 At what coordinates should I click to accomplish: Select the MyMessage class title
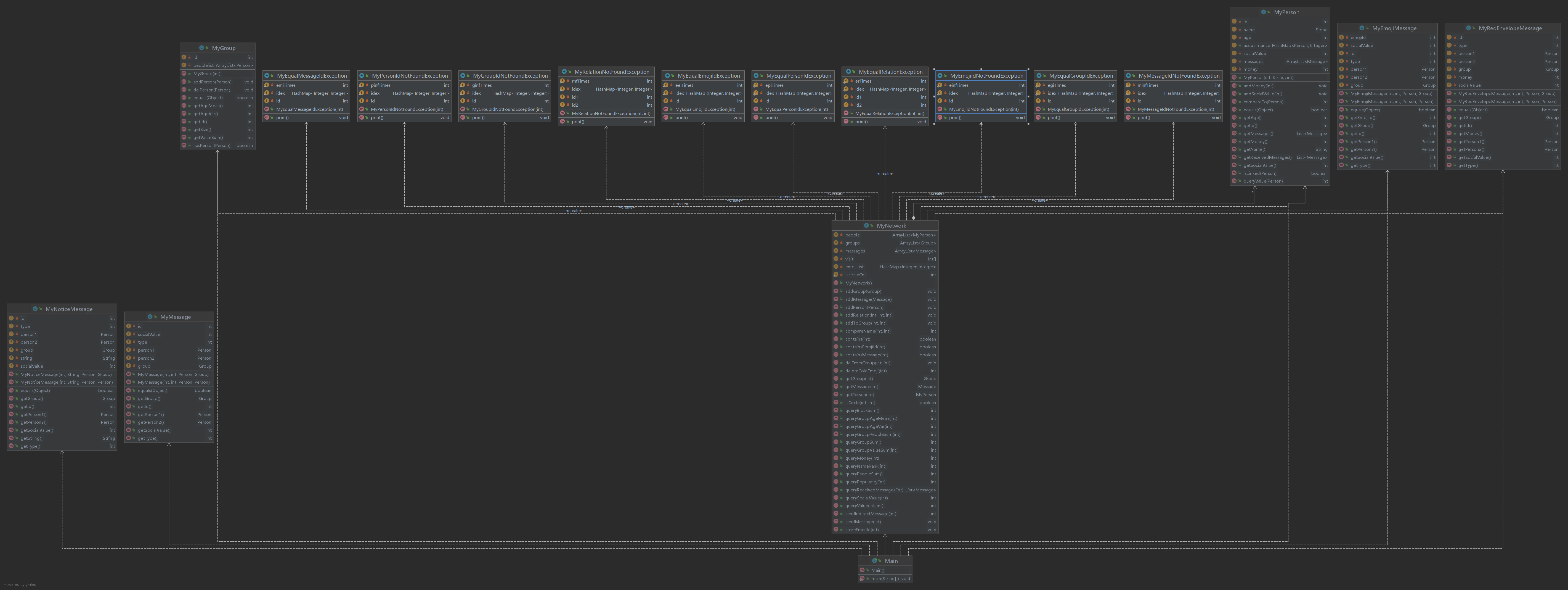(x=175, y=317)
